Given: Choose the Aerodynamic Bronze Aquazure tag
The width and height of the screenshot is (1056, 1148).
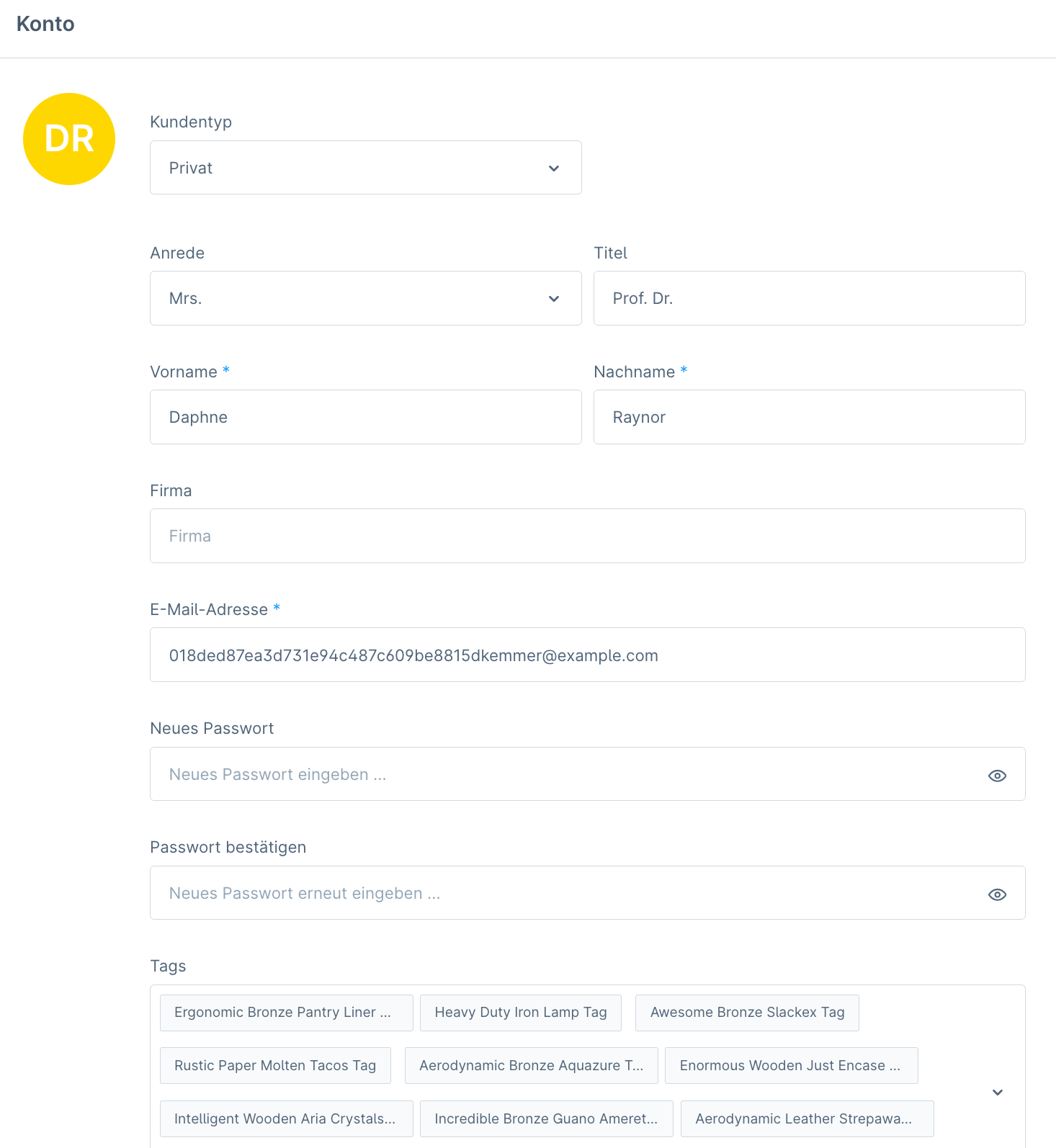Looking at the screenshot, I should pyautogui.click(x=531, y=1065).
